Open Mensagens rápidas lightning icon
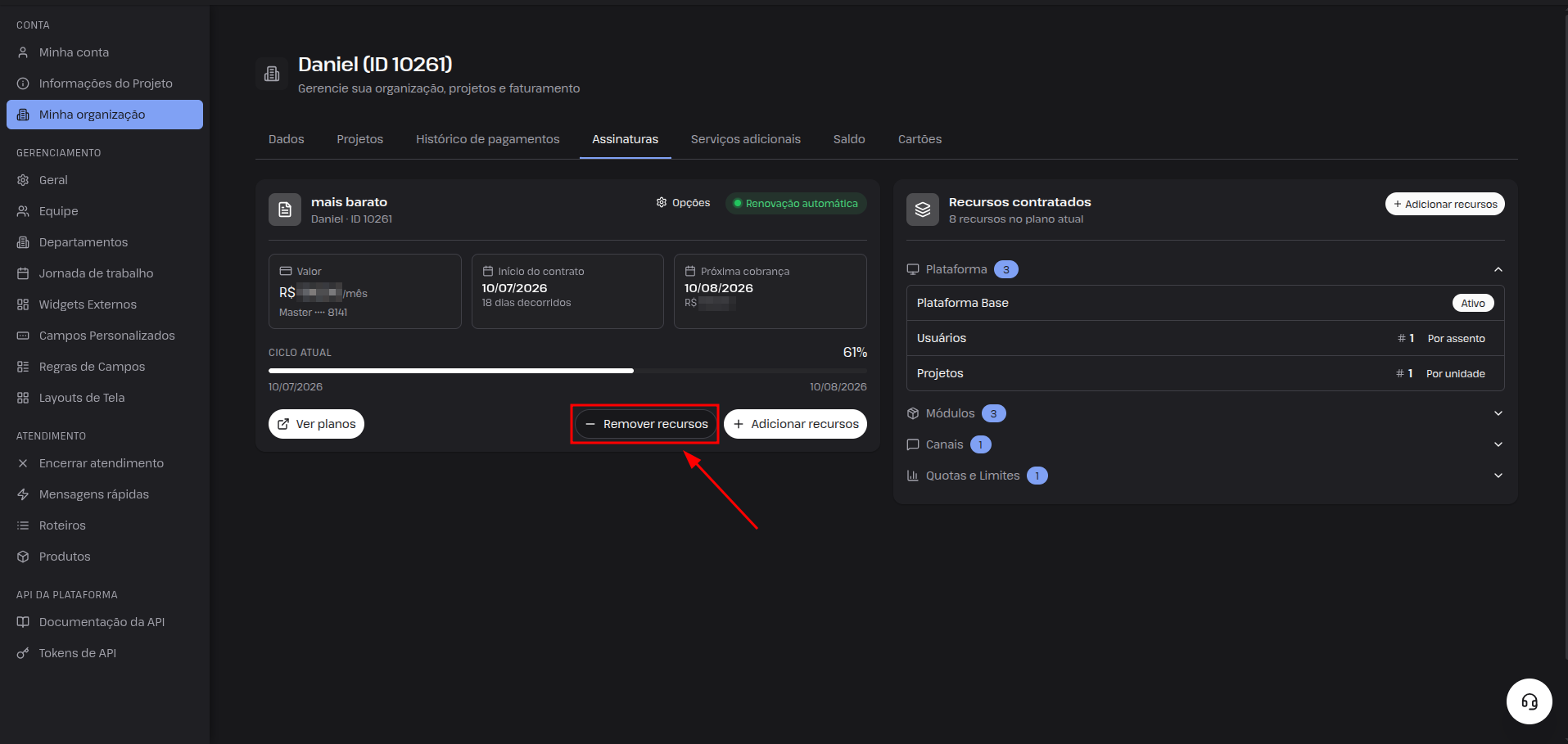1568x744 pixels. point(23,494)
